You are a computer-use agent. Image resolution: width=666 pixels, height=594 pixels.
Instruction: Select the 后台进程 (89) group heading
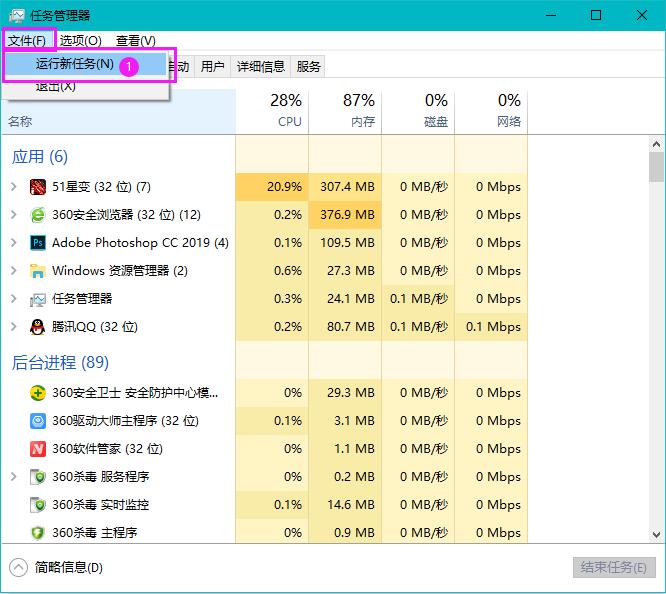(60, 363)
